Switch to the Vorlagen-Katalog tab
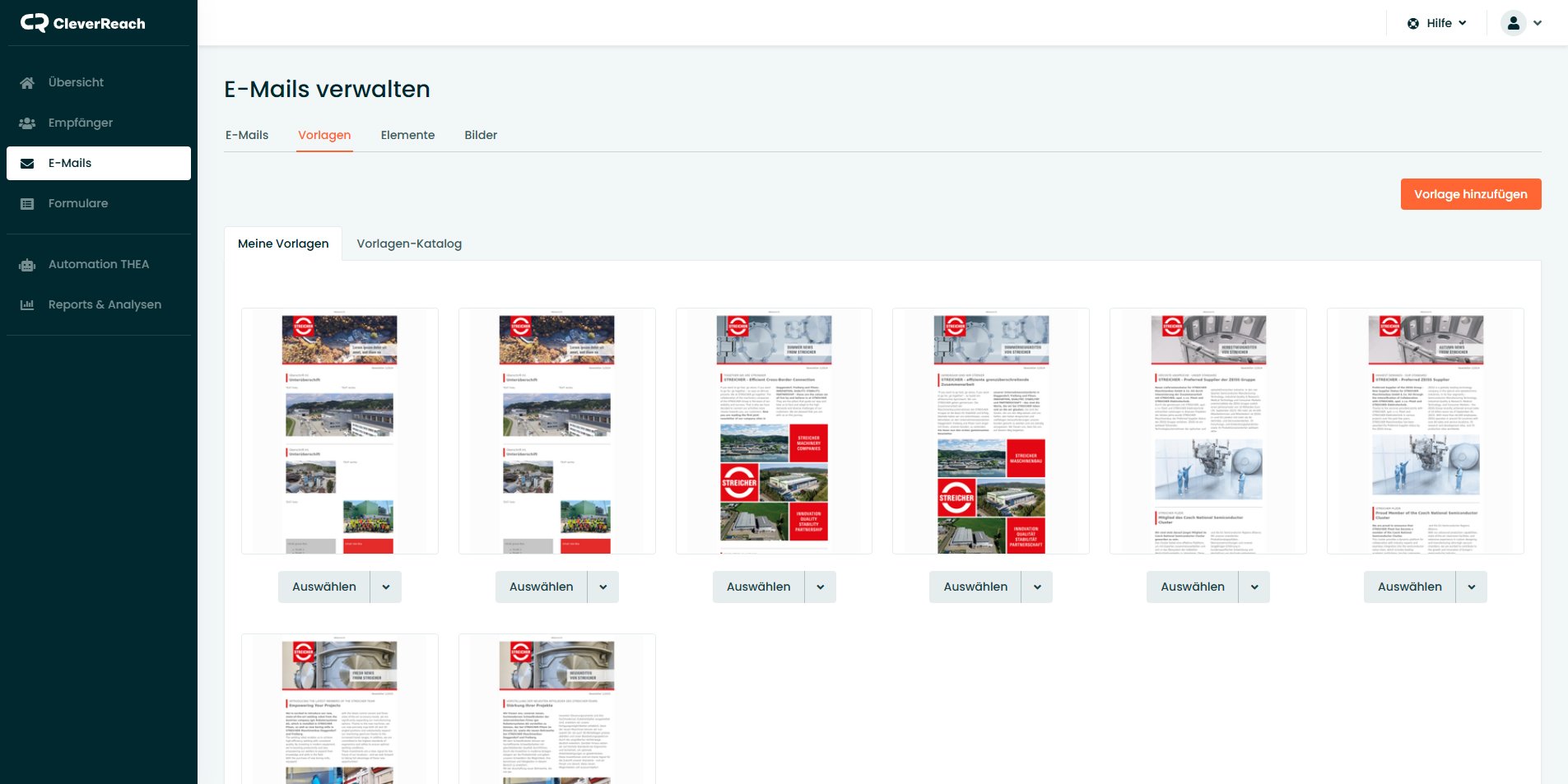This screenshot has height=784, width=1568. click(409, 244)
